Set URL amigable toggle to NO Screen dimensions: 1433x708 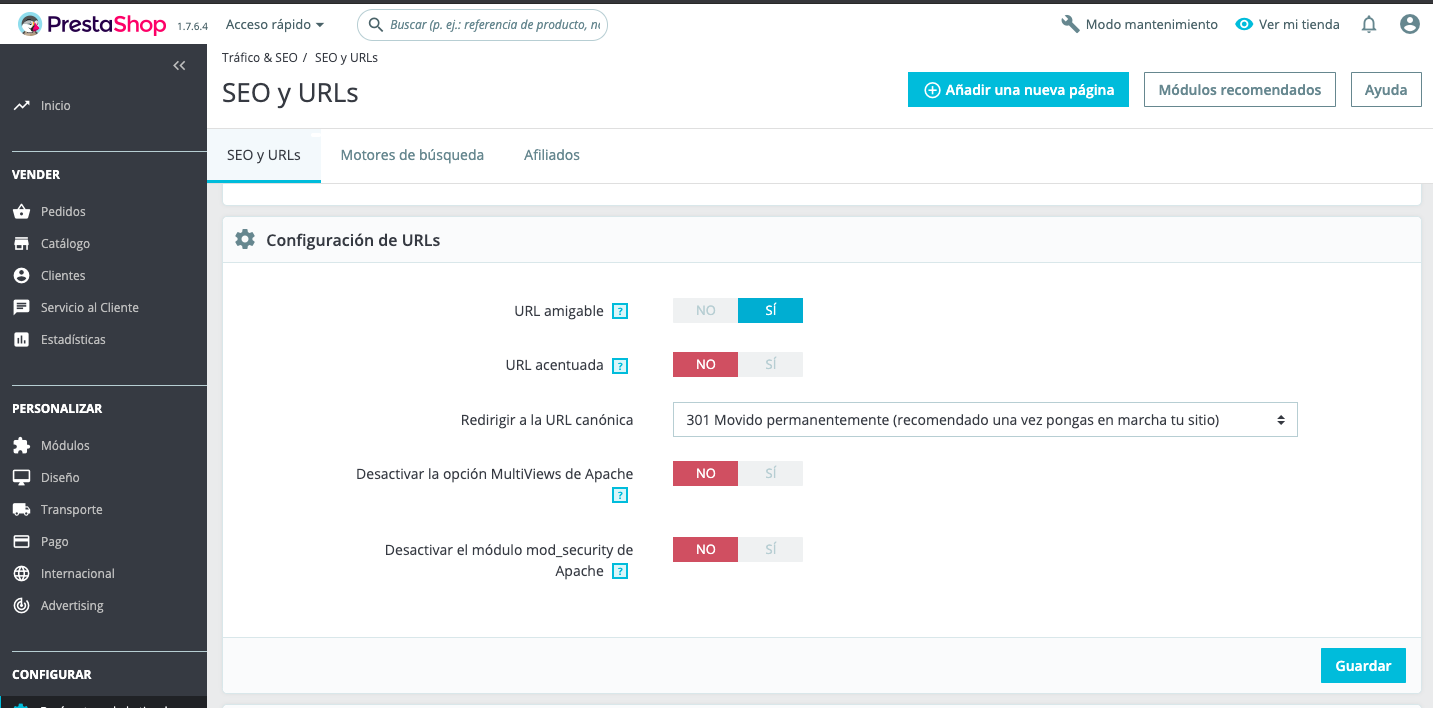705,311
